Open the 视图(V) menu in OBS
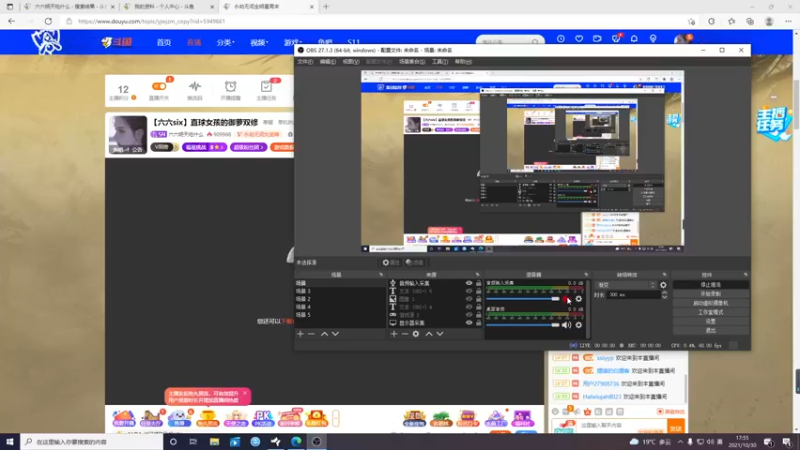Screen dimensions: 800x450 pos(351,62)
